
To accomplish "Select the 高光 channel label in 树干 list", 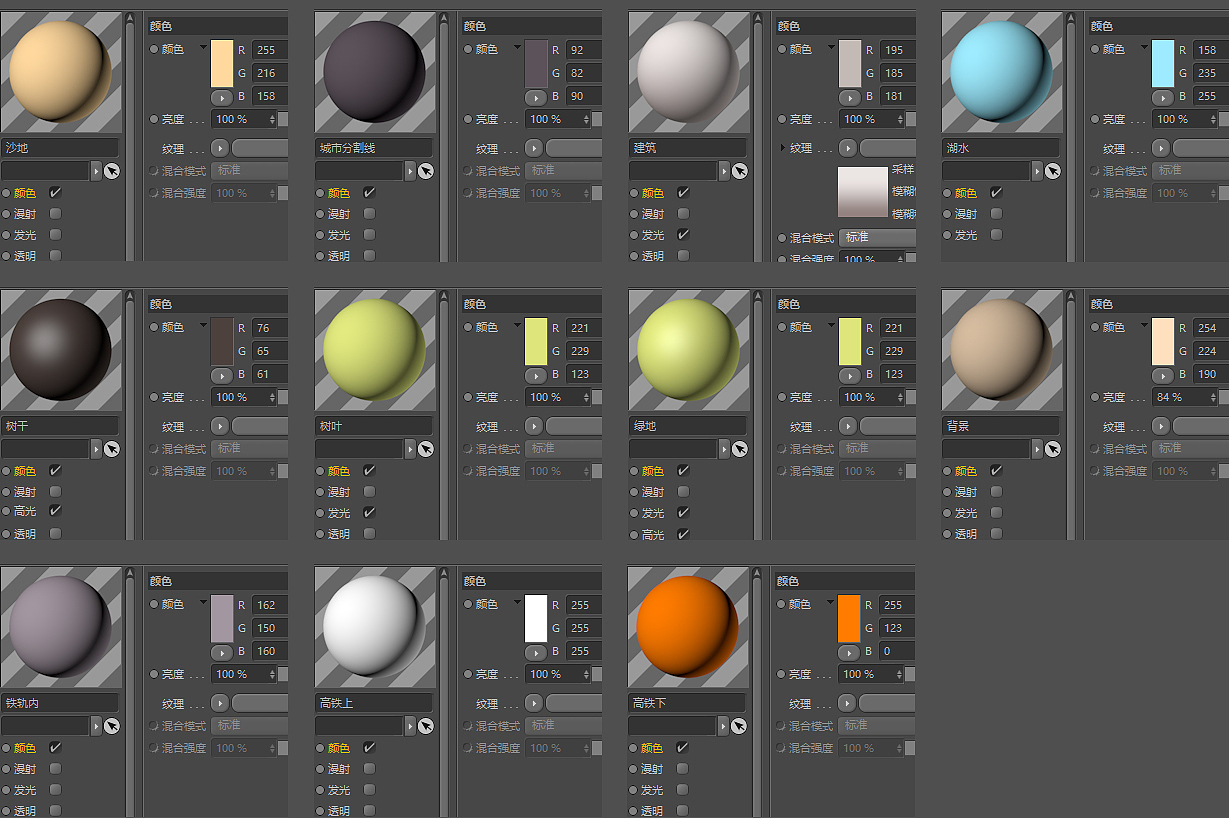I will (25, 512).
